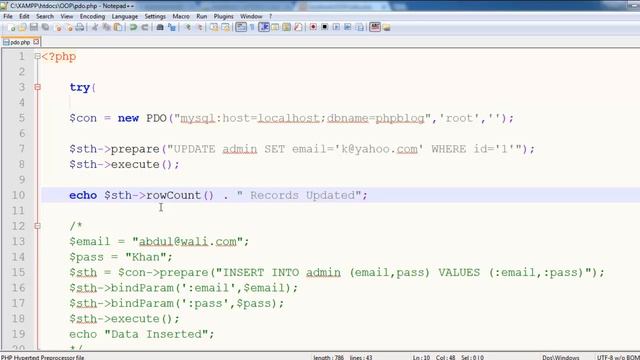
Task: Open User Defined Language dialog icon
Action: (275, 27)
